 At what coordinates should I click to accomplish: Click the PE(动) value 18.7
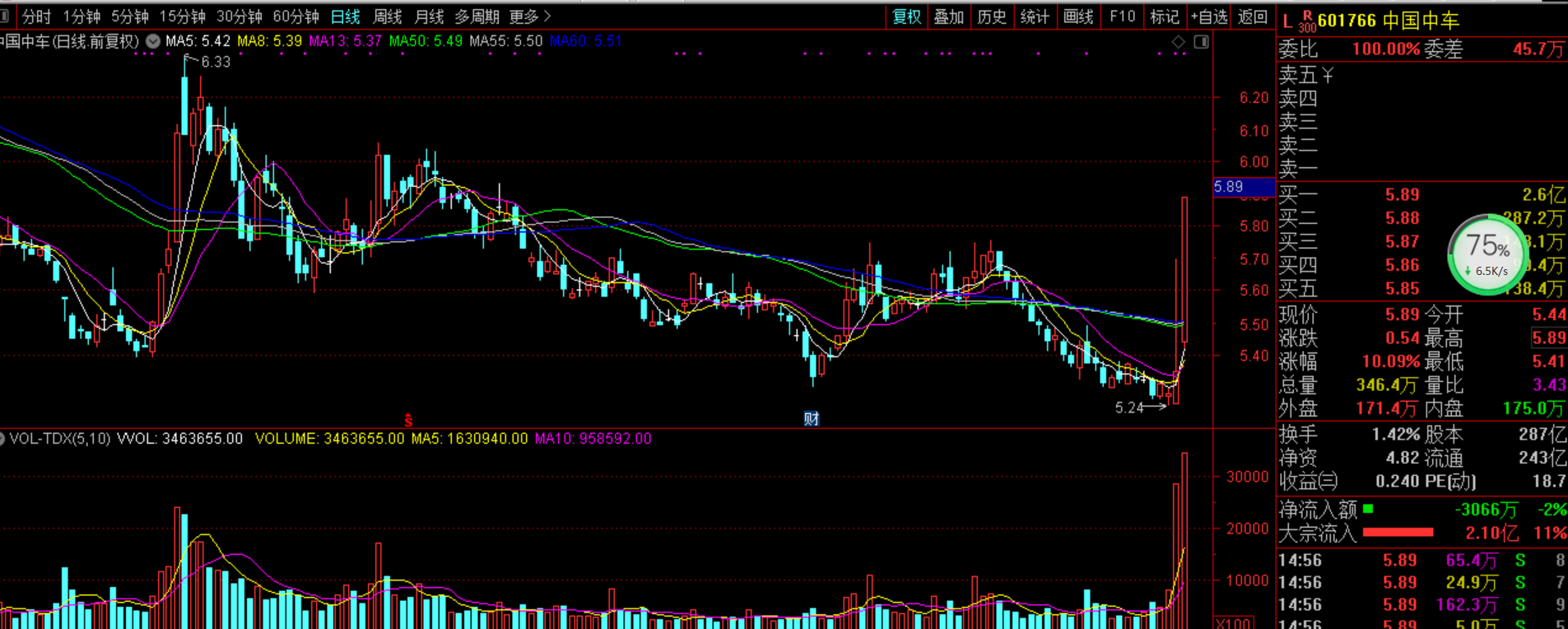1549,481
